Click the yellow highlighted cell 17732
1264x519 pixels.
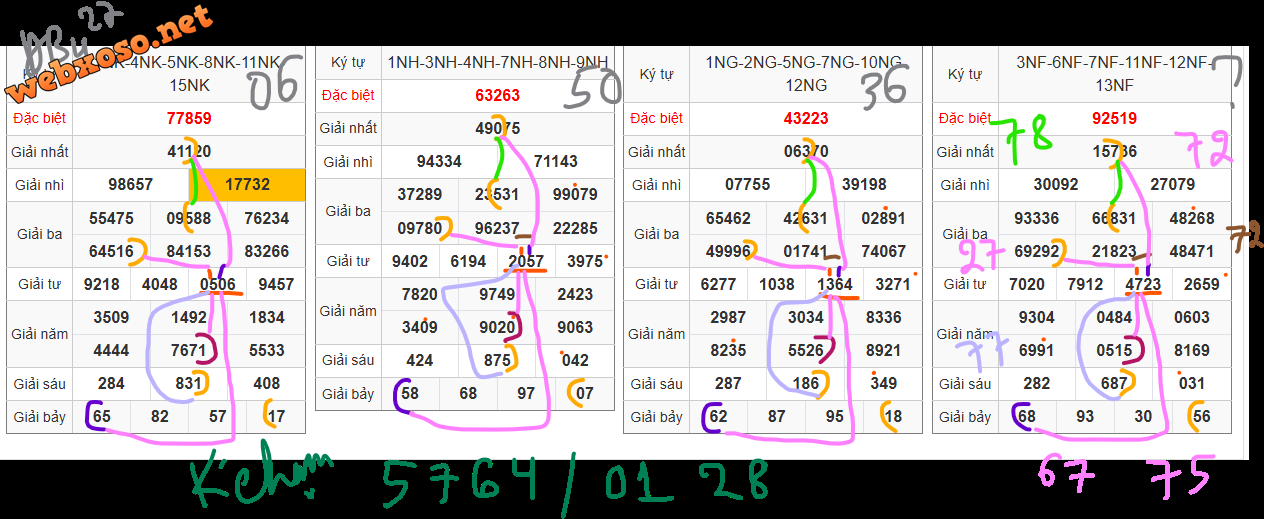coord(247,185)
